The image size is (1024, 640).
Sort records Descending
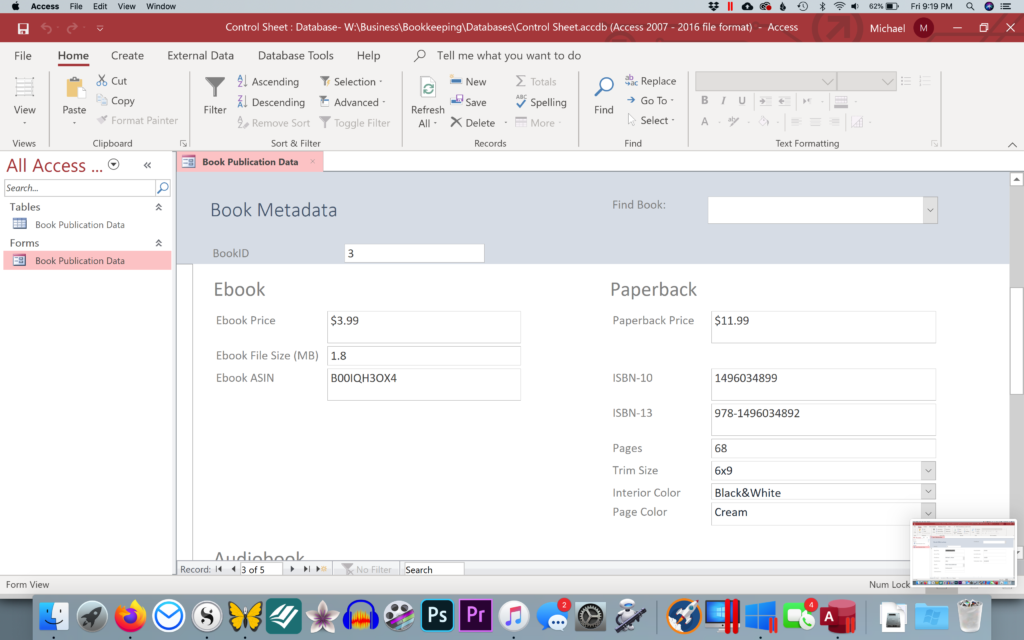pyautogui.click(x=270, y=103)
